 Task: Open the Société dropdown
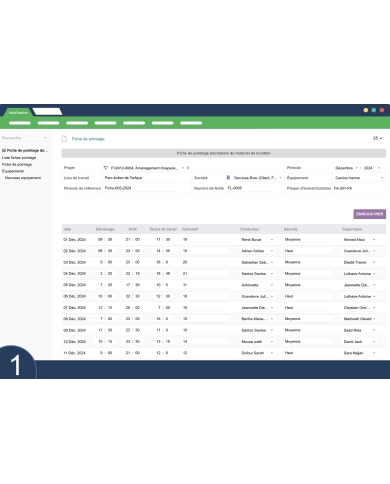(280, 178)
